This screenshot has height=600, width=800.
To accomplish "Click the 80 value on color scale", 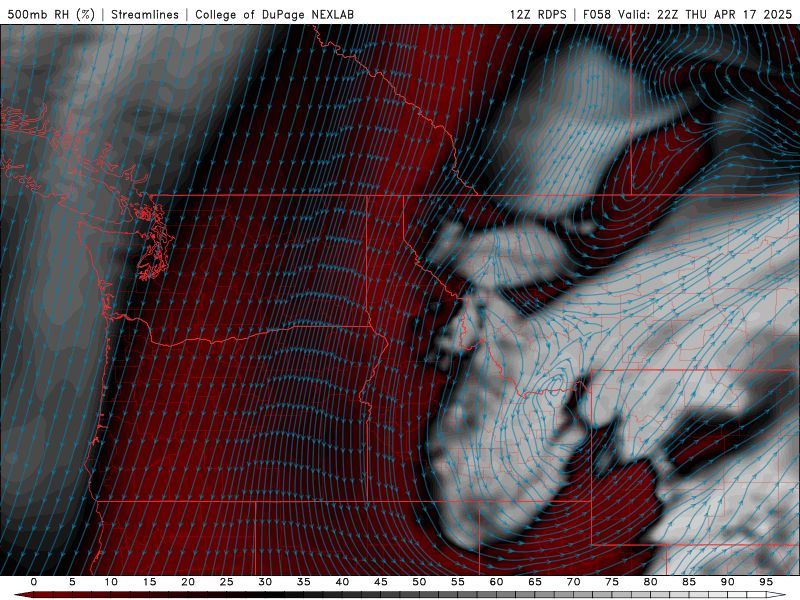I will point(651,582).
